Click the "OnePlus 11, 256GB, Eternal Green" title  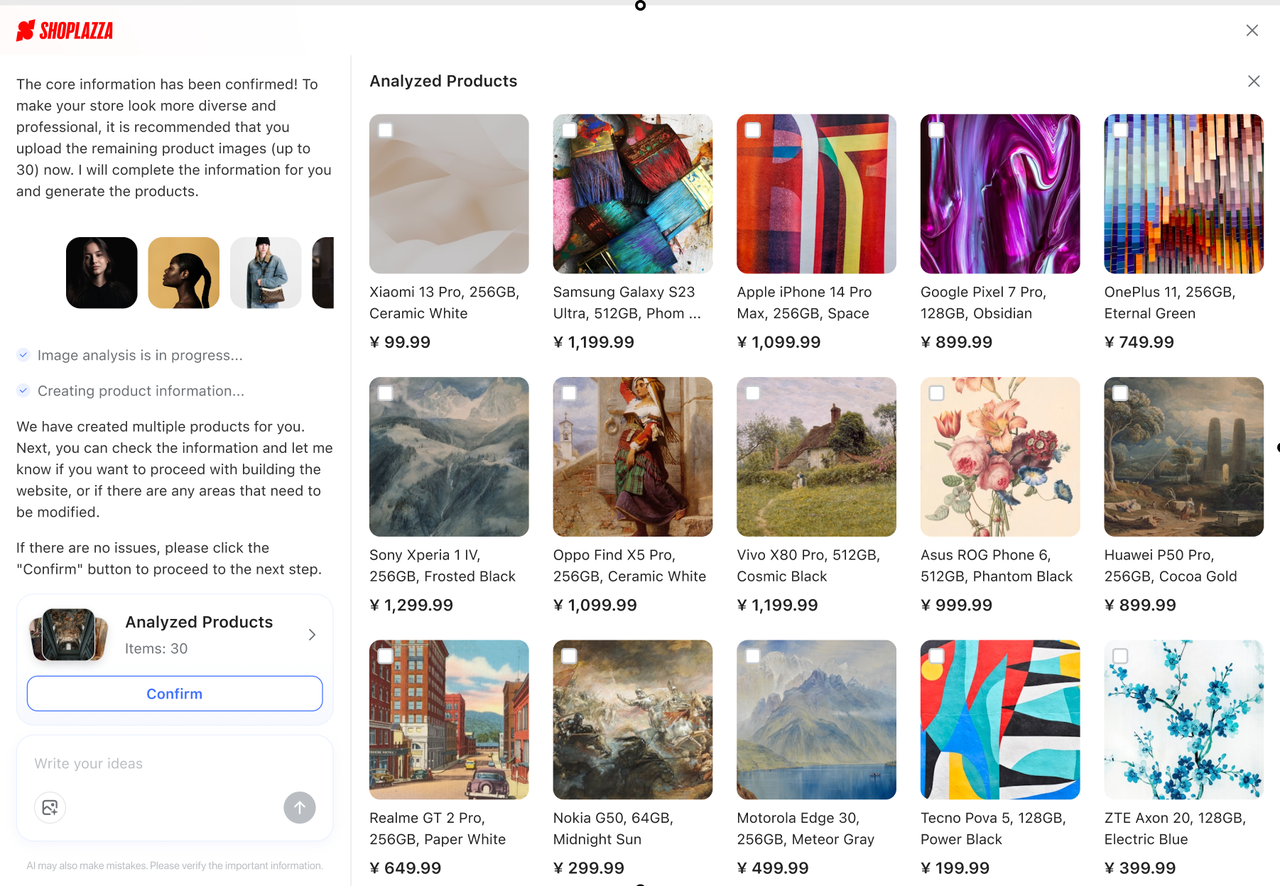click(1170, 303)
